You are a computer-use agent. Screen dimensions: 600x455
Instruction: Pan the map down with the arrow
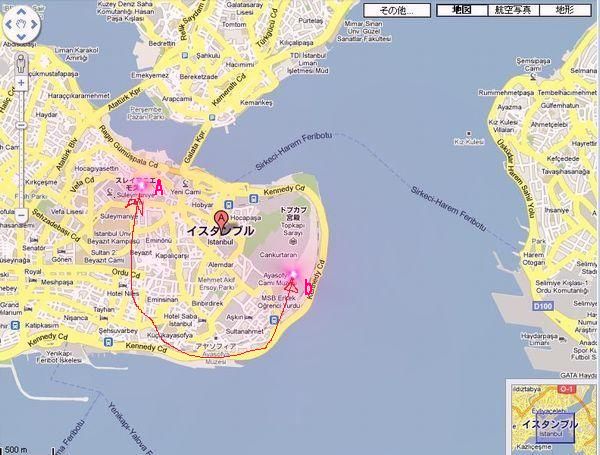coord(21,37)
